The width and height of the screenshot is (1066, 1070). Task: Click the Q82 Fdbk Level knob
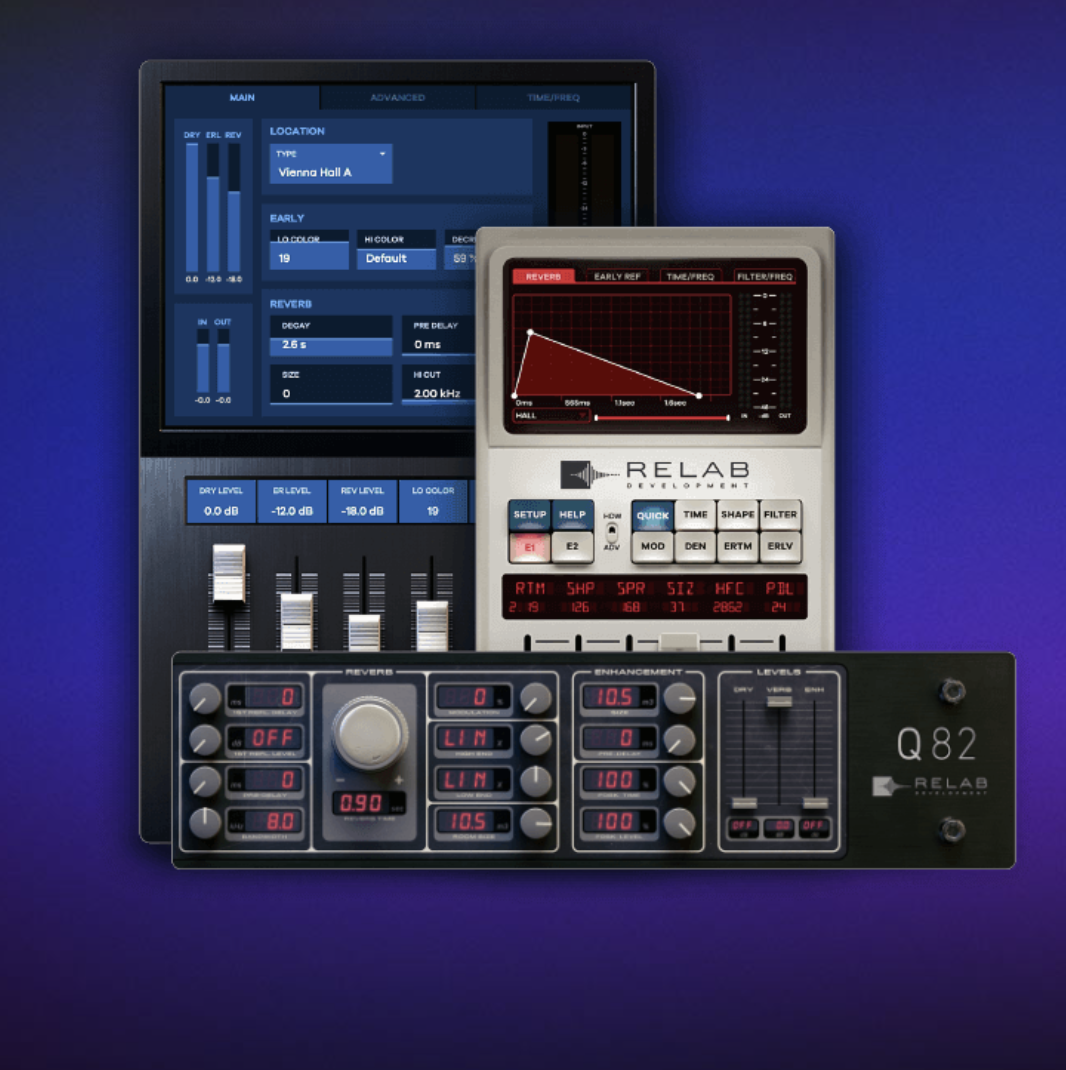[x=680, y=823]
